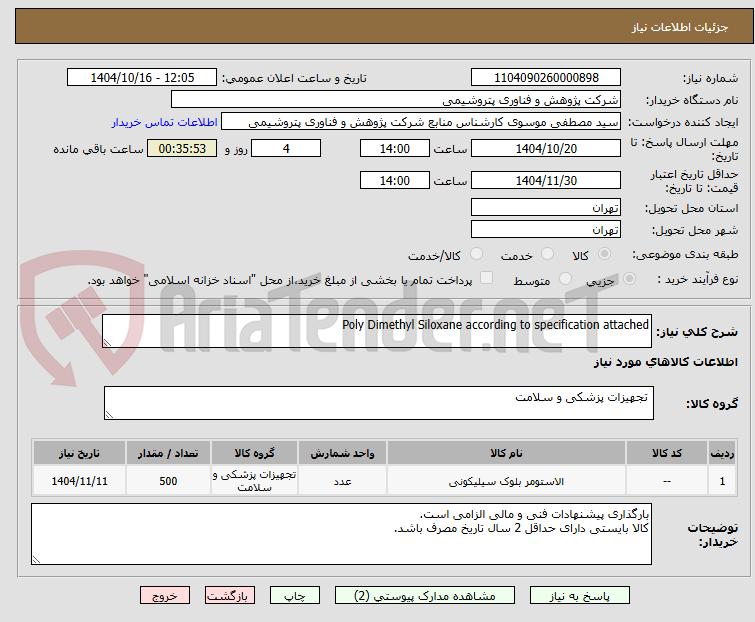The width and height of the screenshot is (755, 622).
Task: Click the چاپ print button
Action: coord(295,596)
